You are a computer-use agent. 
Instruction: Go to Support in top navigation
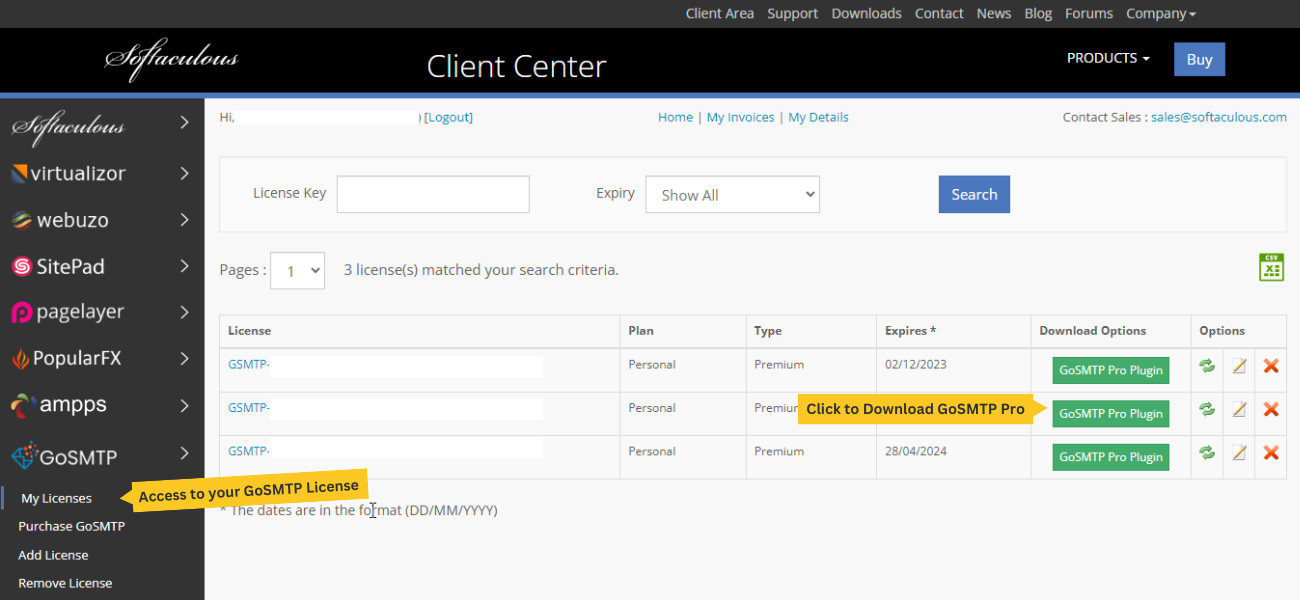[793, 14]
